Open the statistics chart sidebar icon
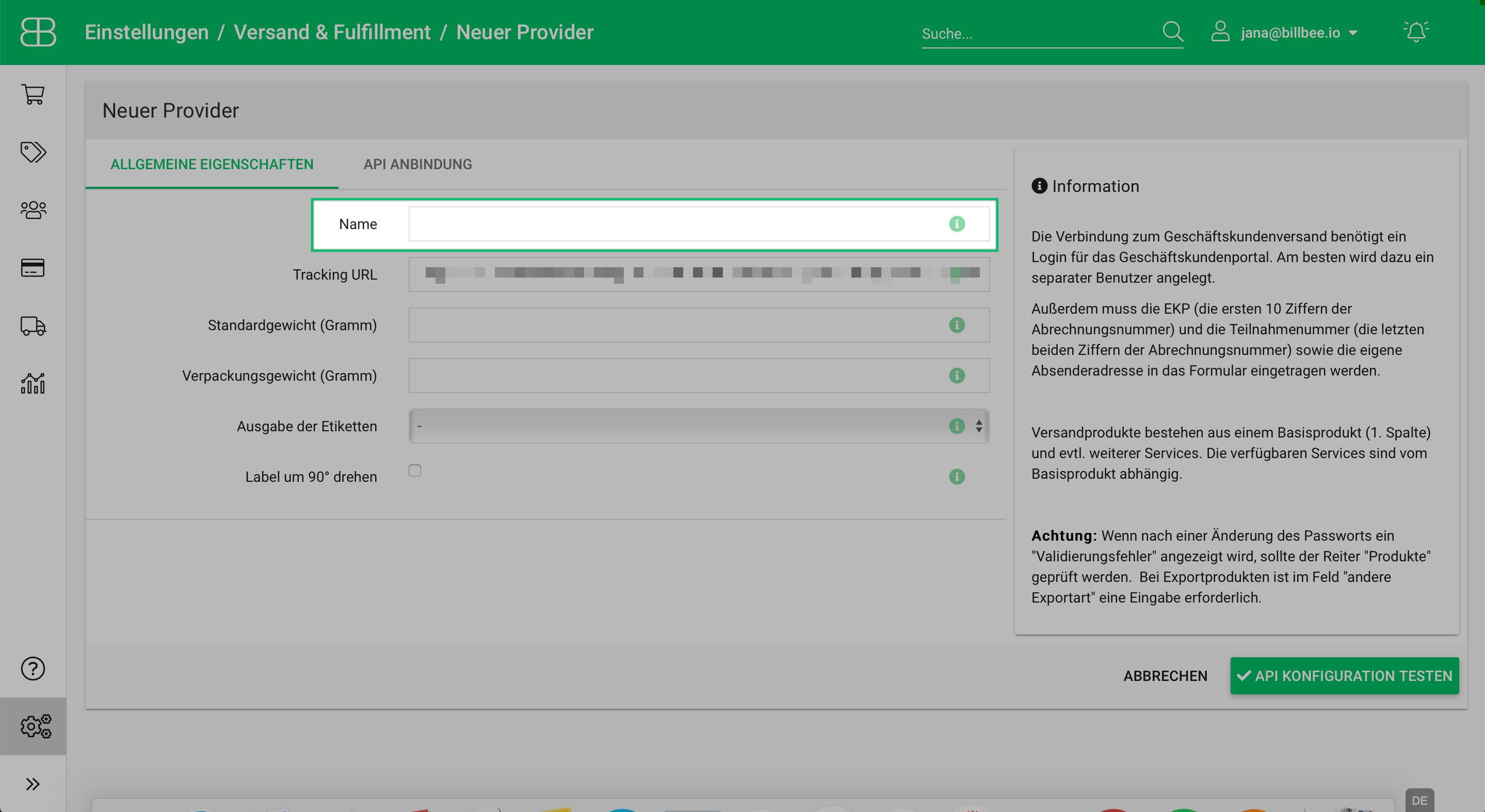 pos(33,383)
